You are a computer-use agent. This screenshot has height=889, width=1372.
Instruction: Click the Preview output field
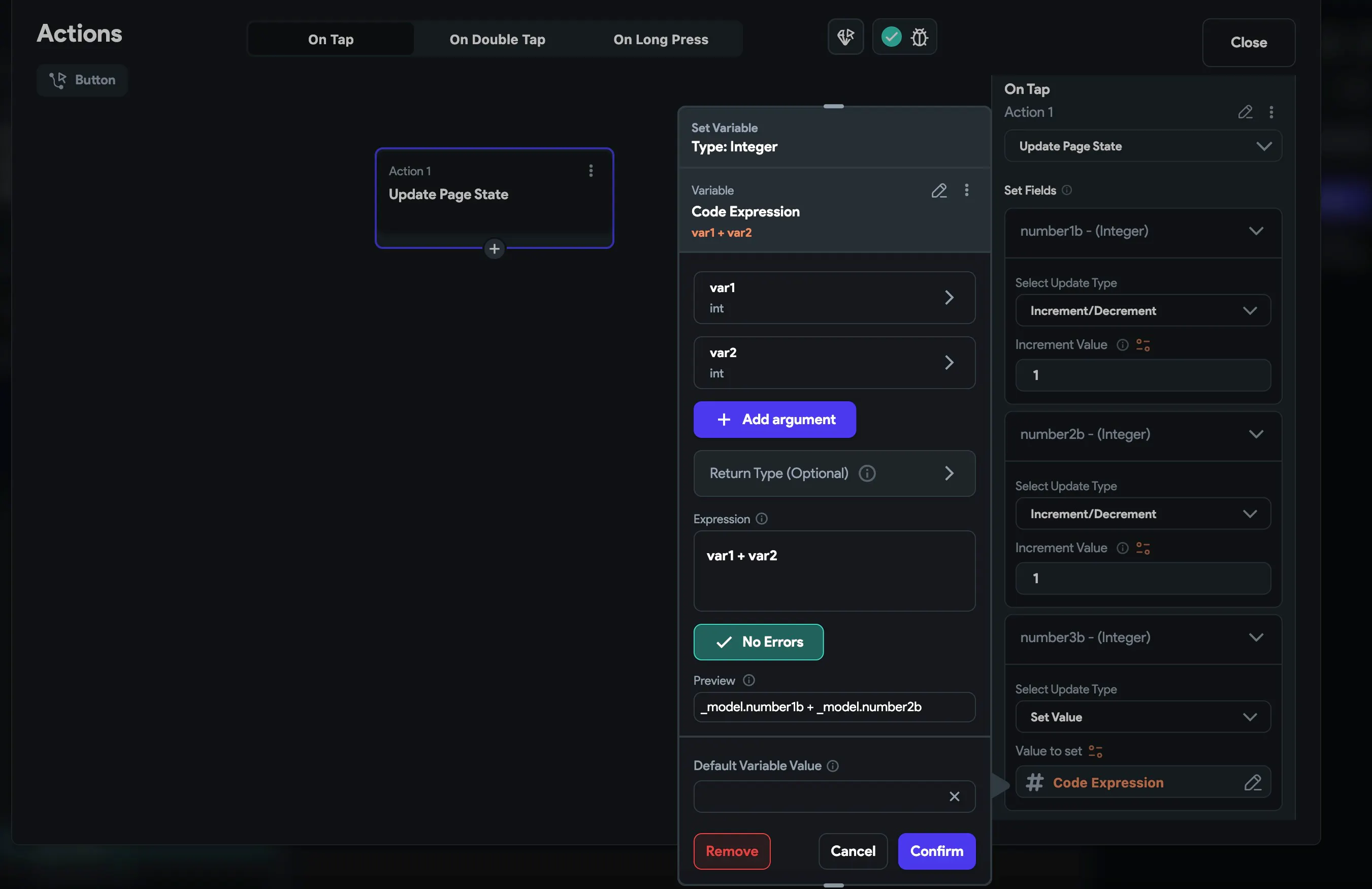coord(834,707)
